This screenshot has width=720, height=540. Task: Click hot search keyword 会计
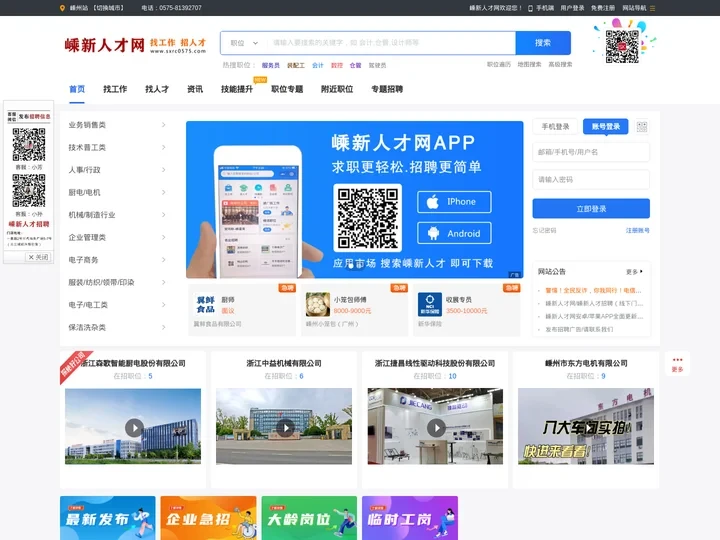pyautogui.click(x=318, y=66)
